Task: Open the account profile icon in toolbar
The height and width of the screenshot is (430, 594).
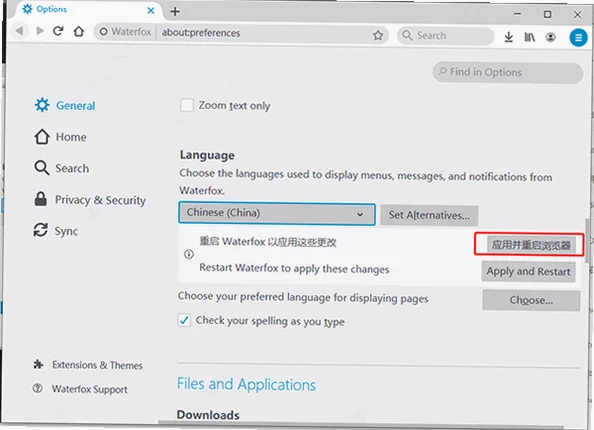Action: (x=550, y=37)
